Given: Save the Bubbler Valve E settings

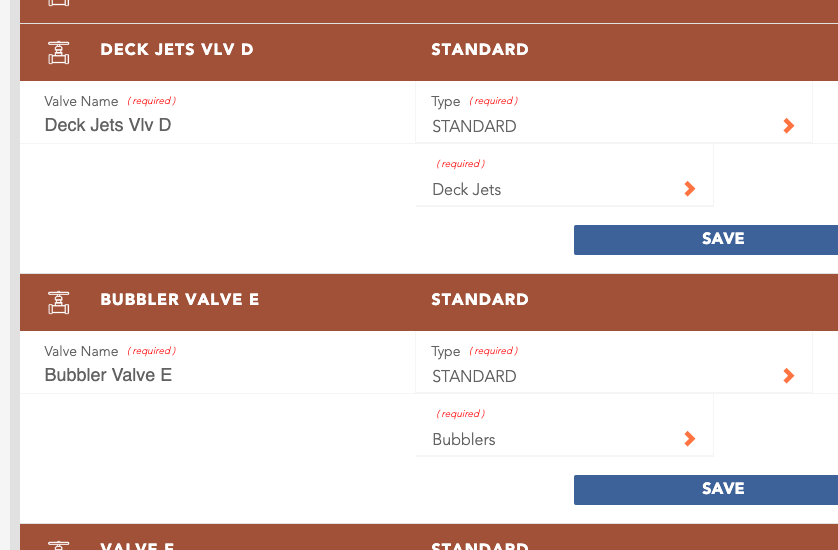Looking at the screenshot, I should [x=706, y=490].
